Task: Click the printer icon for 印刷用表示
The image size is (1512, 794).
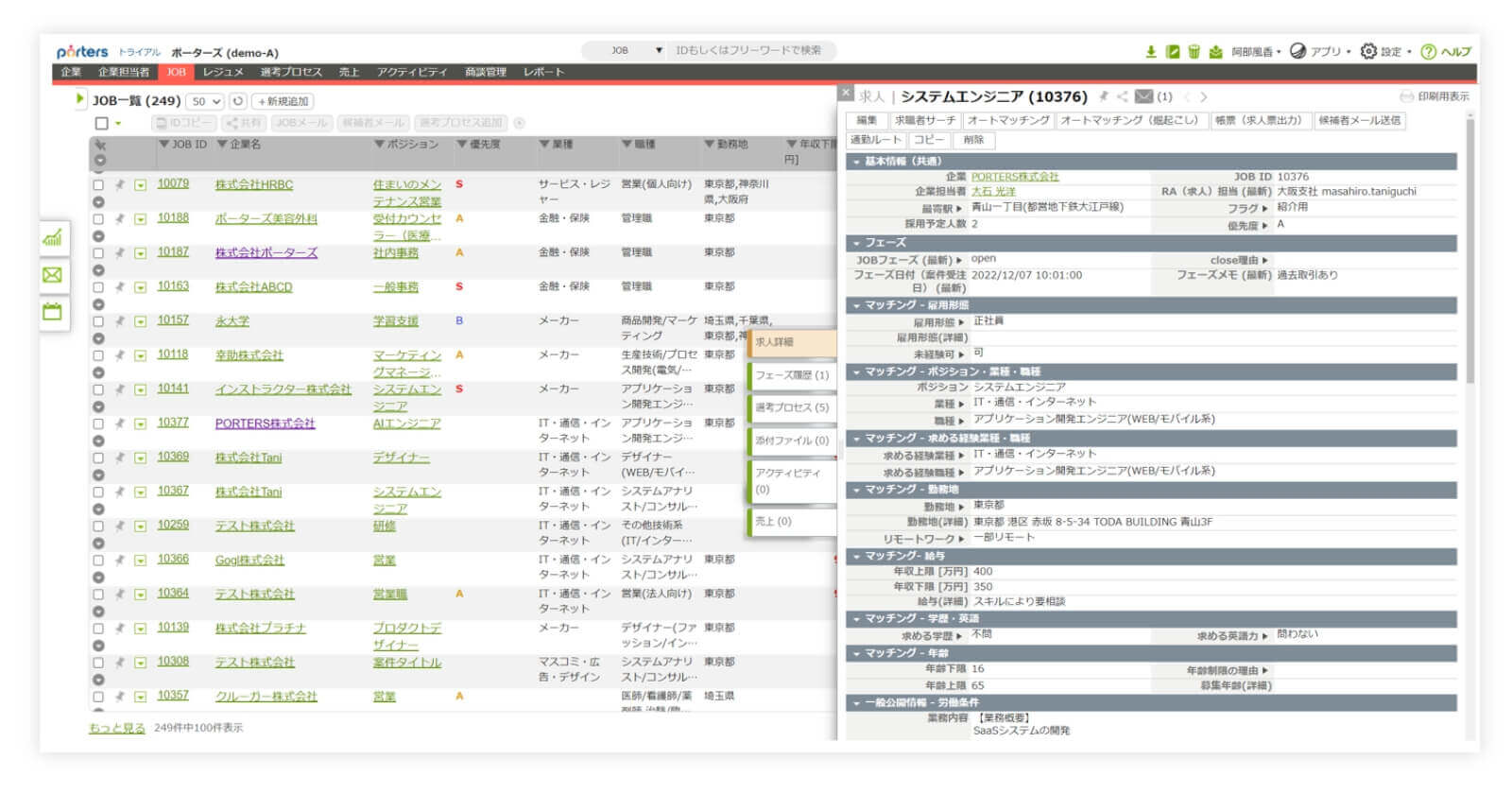Action: point(1406,96)
